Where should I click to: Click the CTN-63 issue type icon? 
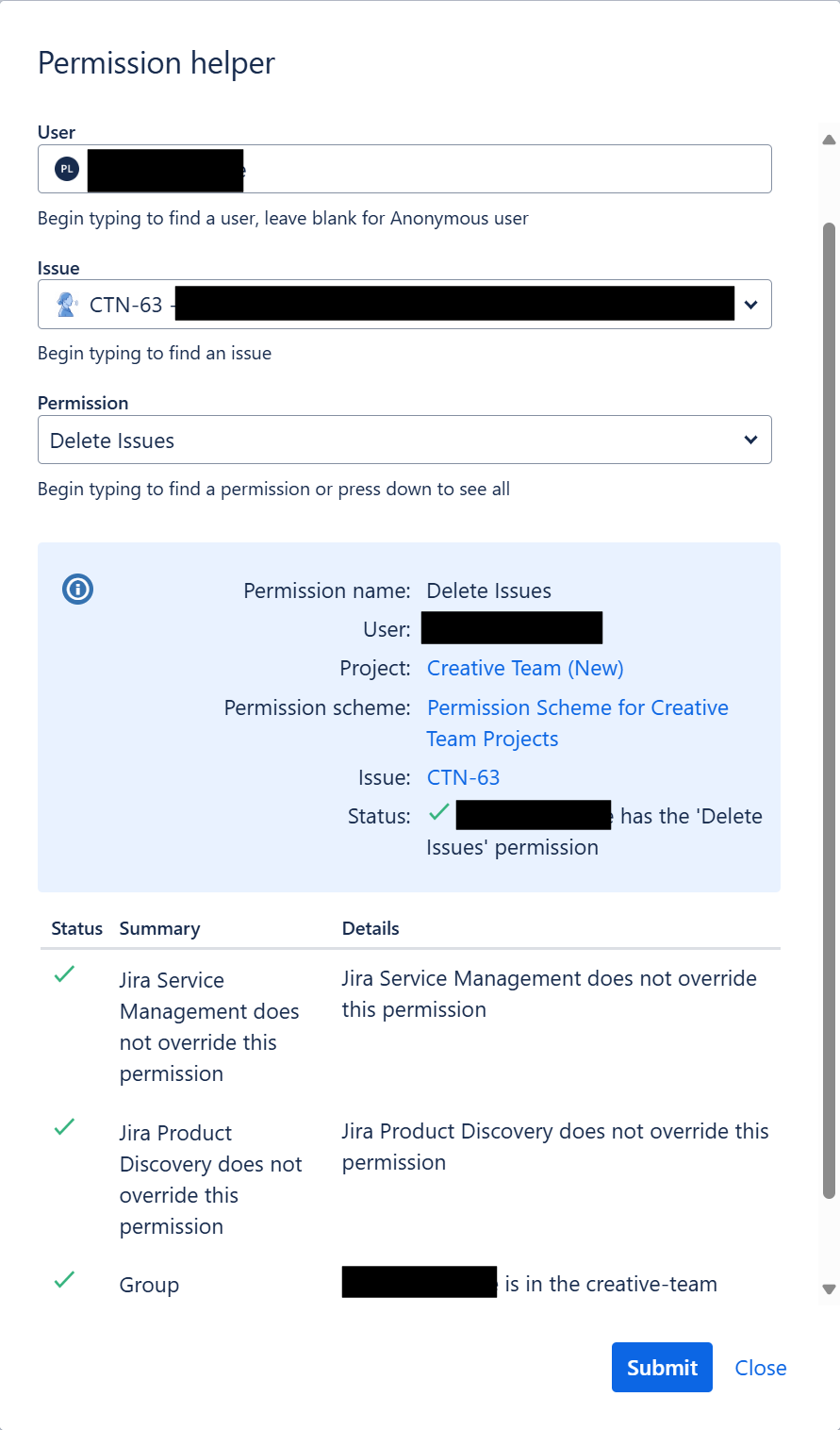tap(66, 305)
